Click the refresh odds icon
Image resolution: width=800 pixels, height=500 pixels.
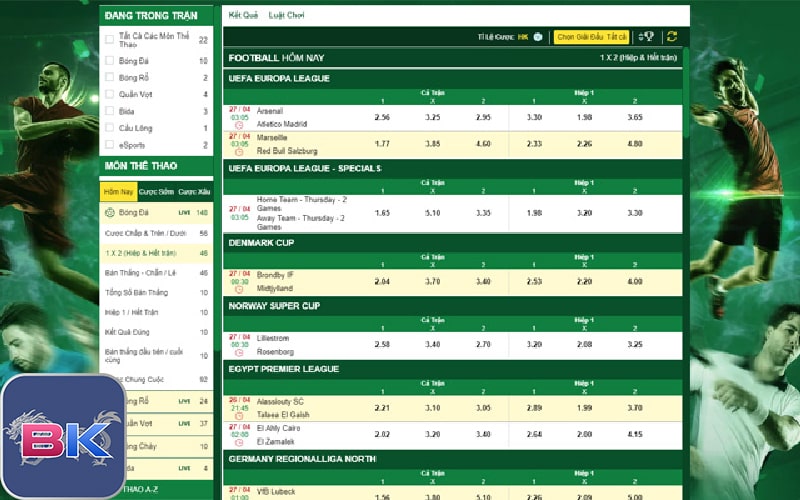pyautogui.click(x=672, y=36)
